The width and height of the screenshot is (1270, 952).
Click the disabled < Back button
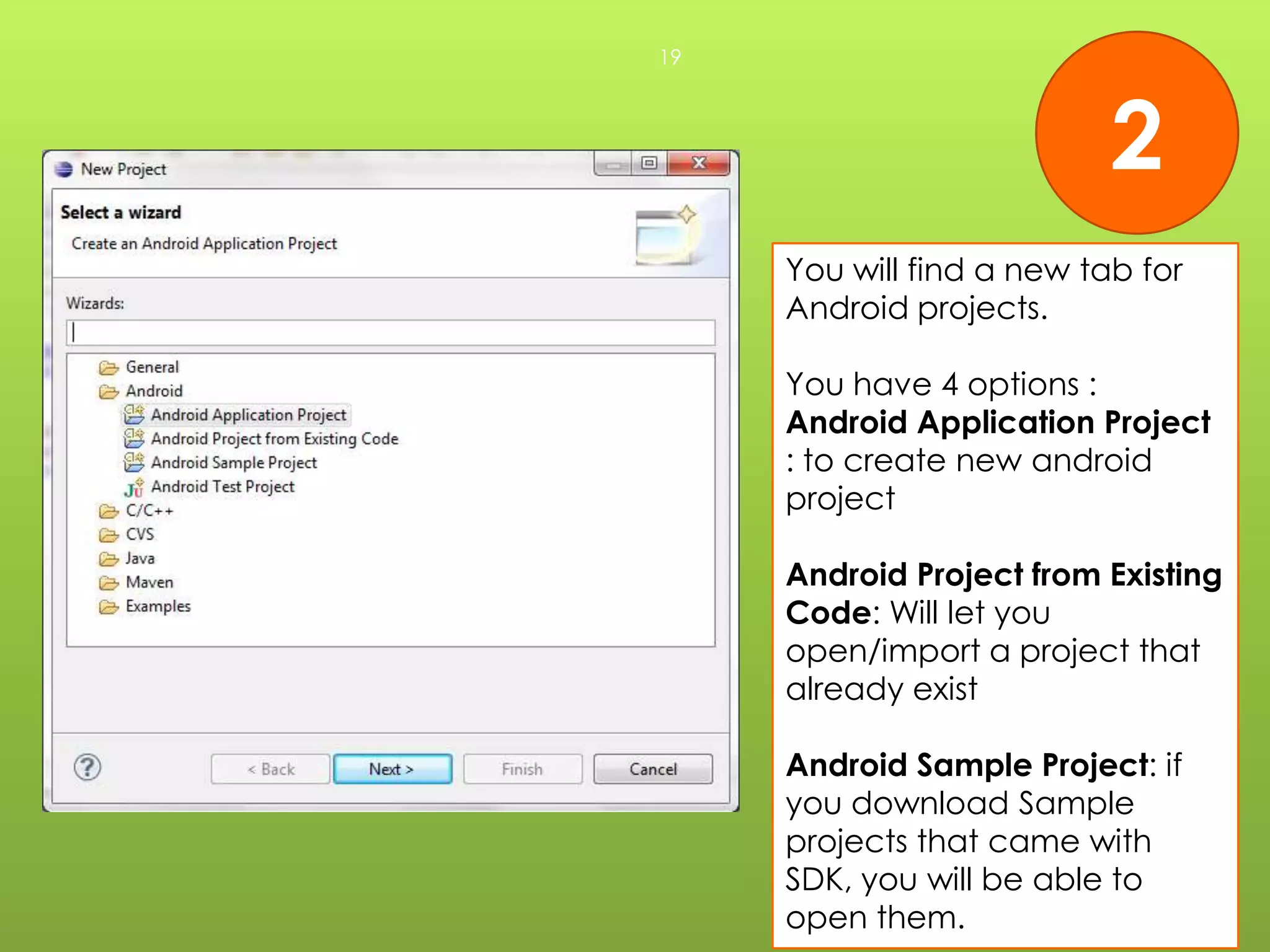coord(270,769)
